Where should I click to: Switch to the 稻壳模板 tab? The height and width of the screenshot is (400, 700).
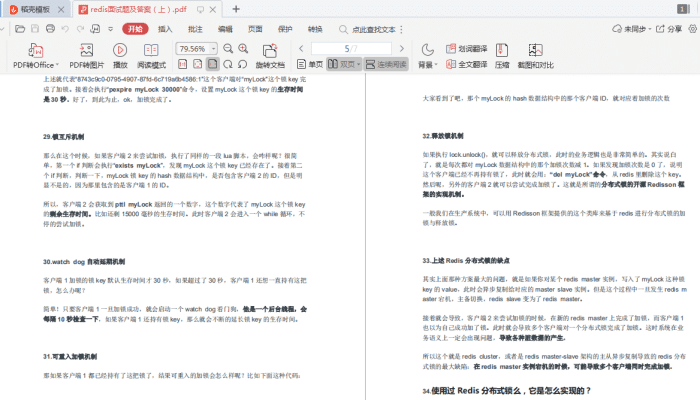pos(34,9)
